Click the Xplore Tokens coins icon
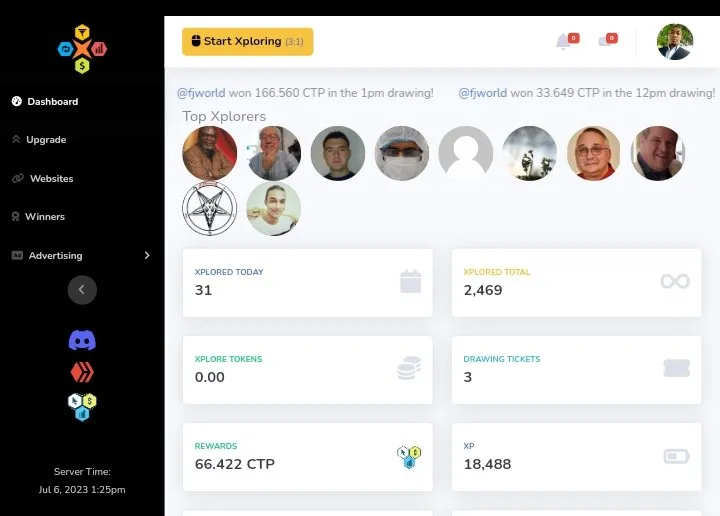Viewport: 720px width, 516px height. [x=409, y=368]
